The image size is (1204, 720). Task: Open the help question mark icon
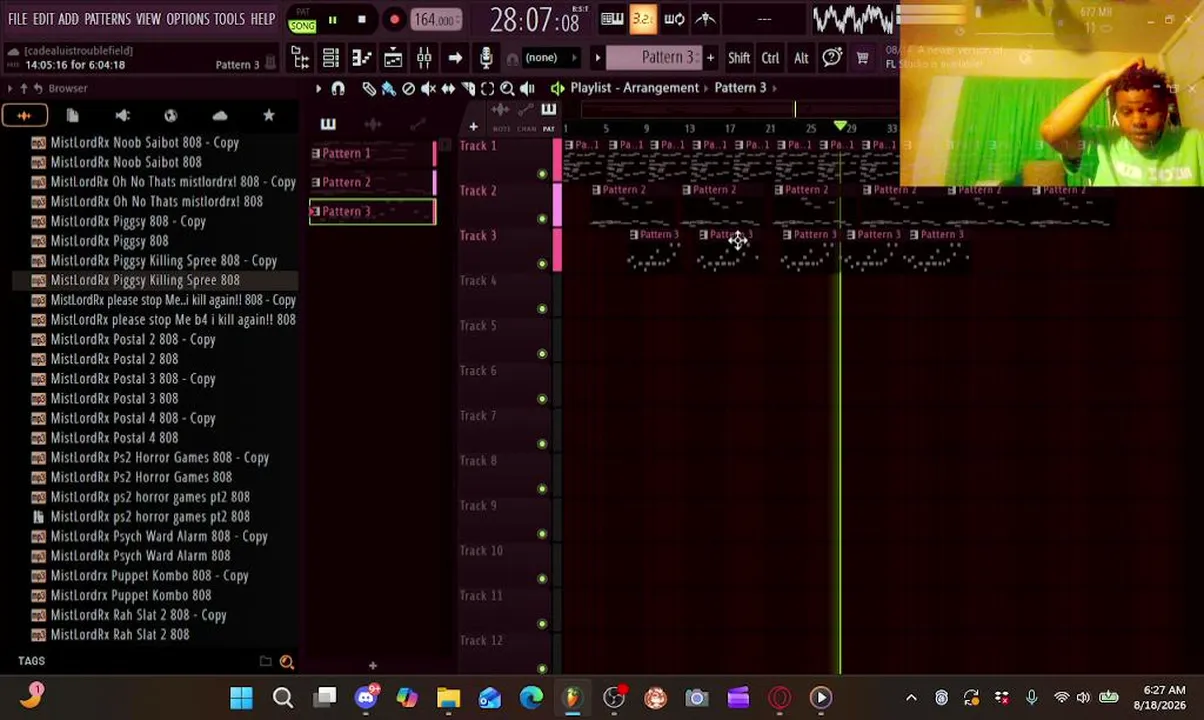(x=832, y=58)
